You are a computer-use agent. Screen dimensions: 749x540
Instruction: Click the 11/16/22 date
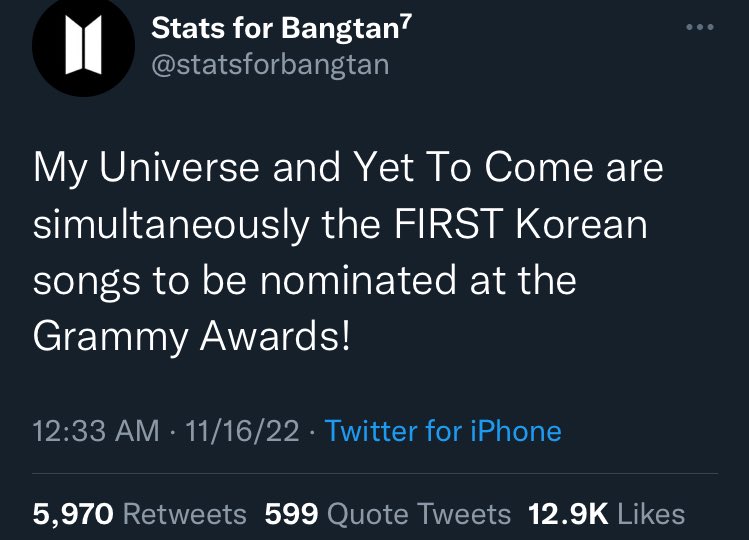(x=242, y=431)
